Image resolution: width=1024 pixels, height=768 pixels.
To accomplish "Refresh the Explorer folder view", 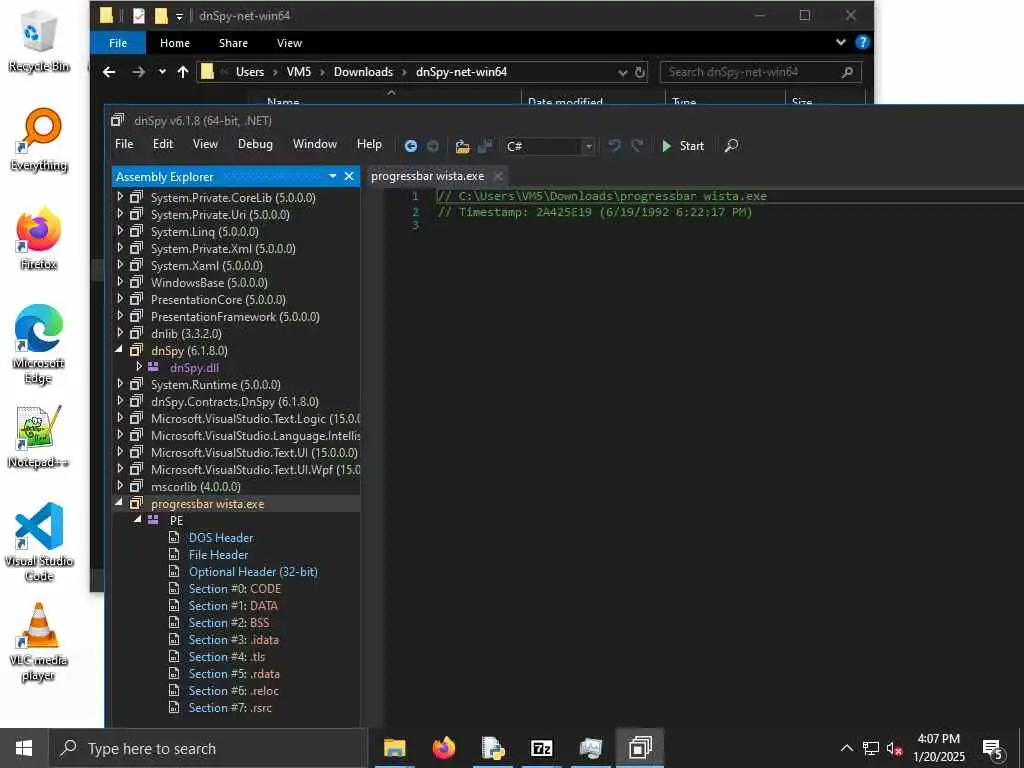I will (641, 72).
